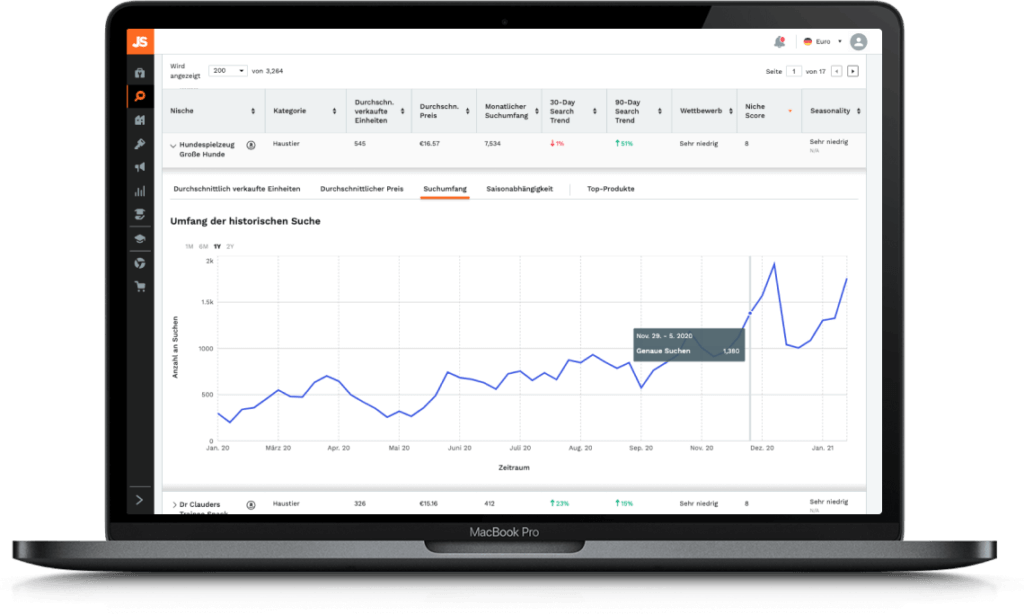The width and height of the screenshot is (1024, 614).
Task: Click the Nov. 29 tooltip box
Action: click(688, 344)
